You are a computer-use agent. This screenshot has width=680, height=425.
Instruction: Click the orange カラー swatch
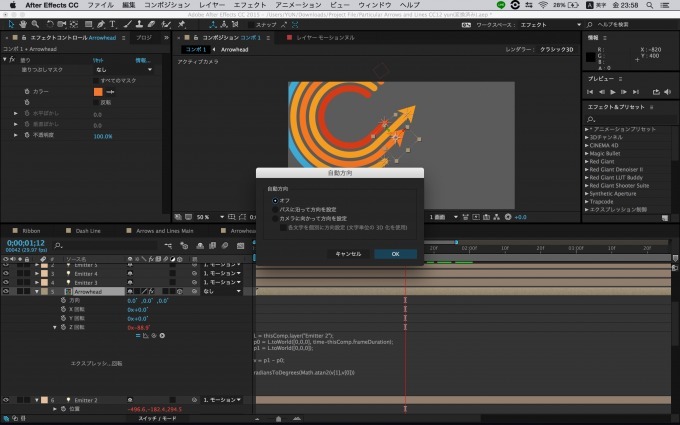(x=97, y=91)
